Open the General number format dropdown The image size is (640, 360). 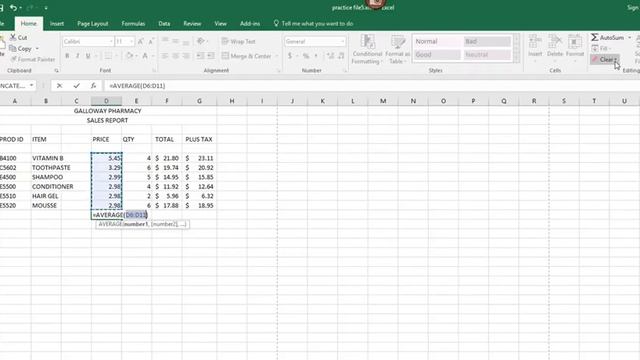[x=342, y=41]
